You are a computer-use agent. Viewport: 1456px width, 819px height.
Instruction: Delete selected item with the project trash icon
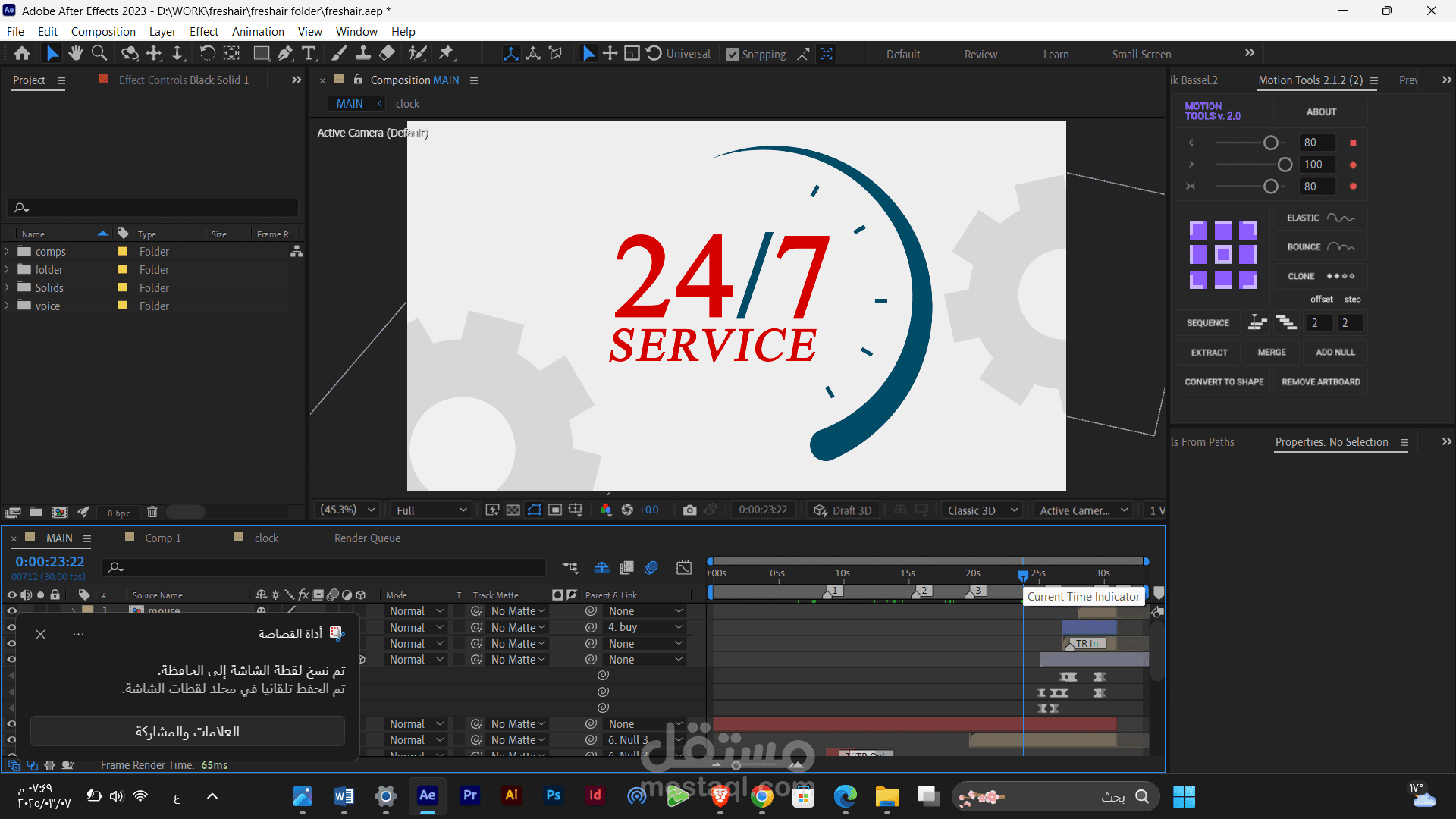click(x=152, y=512)
